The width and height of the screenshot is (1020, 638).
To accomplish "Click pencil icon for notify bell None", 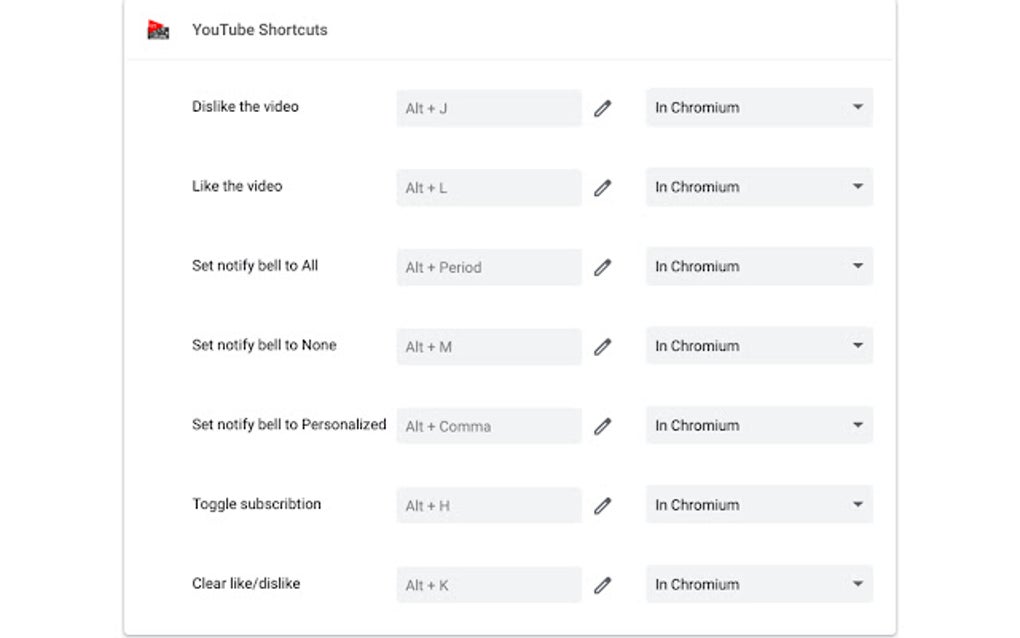I will tap(602, 347).
